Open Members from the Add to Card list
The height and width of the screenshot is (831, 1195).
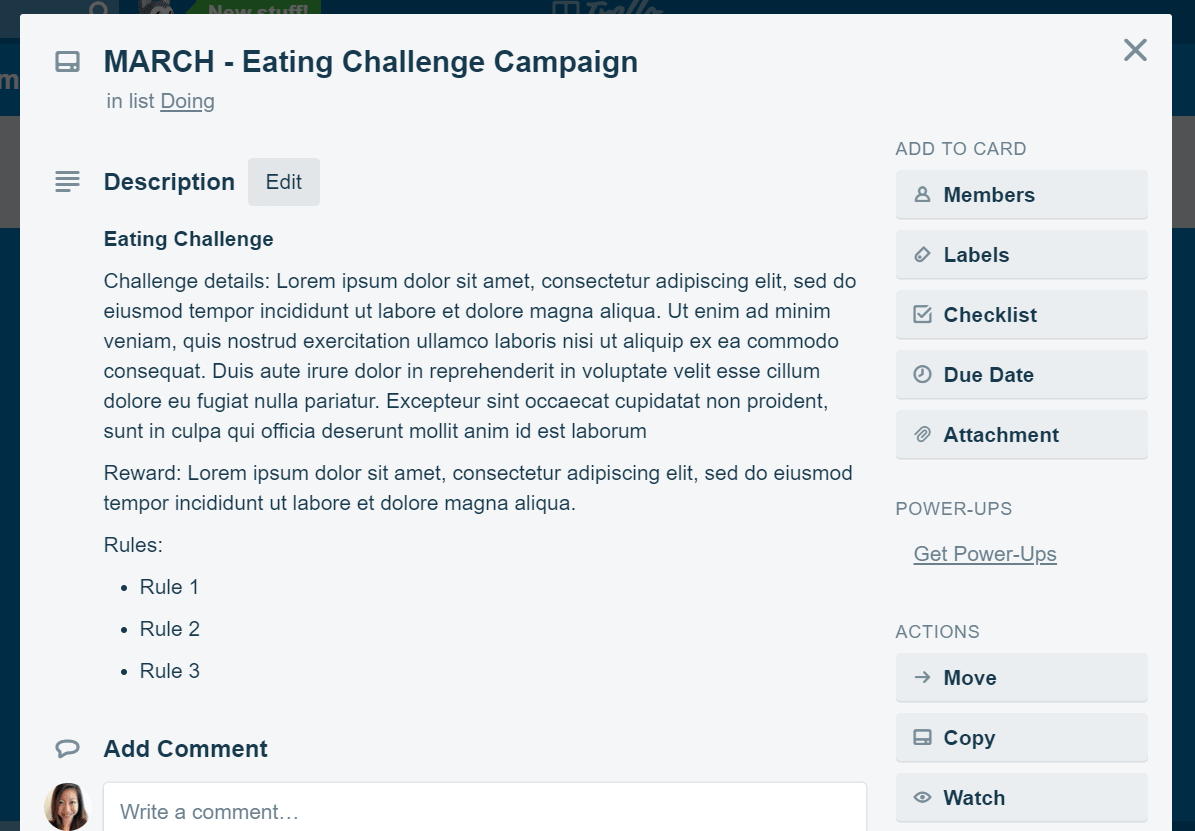pos(1021,195)
